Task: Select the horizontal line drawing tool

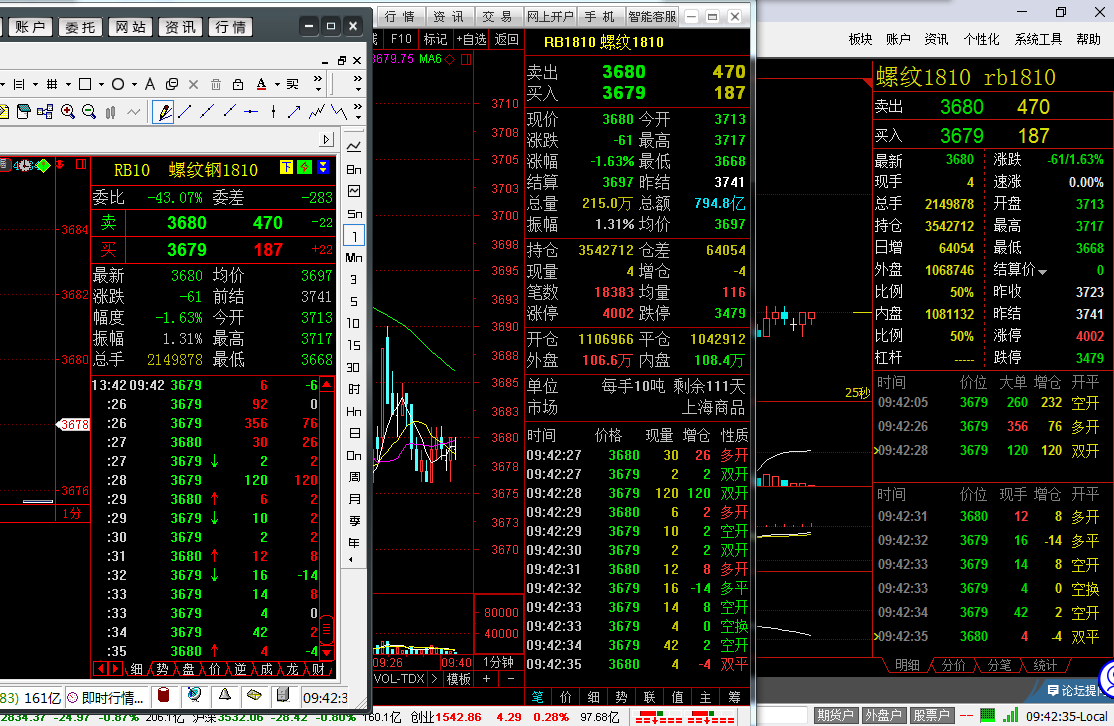Action: pos(251,112)
